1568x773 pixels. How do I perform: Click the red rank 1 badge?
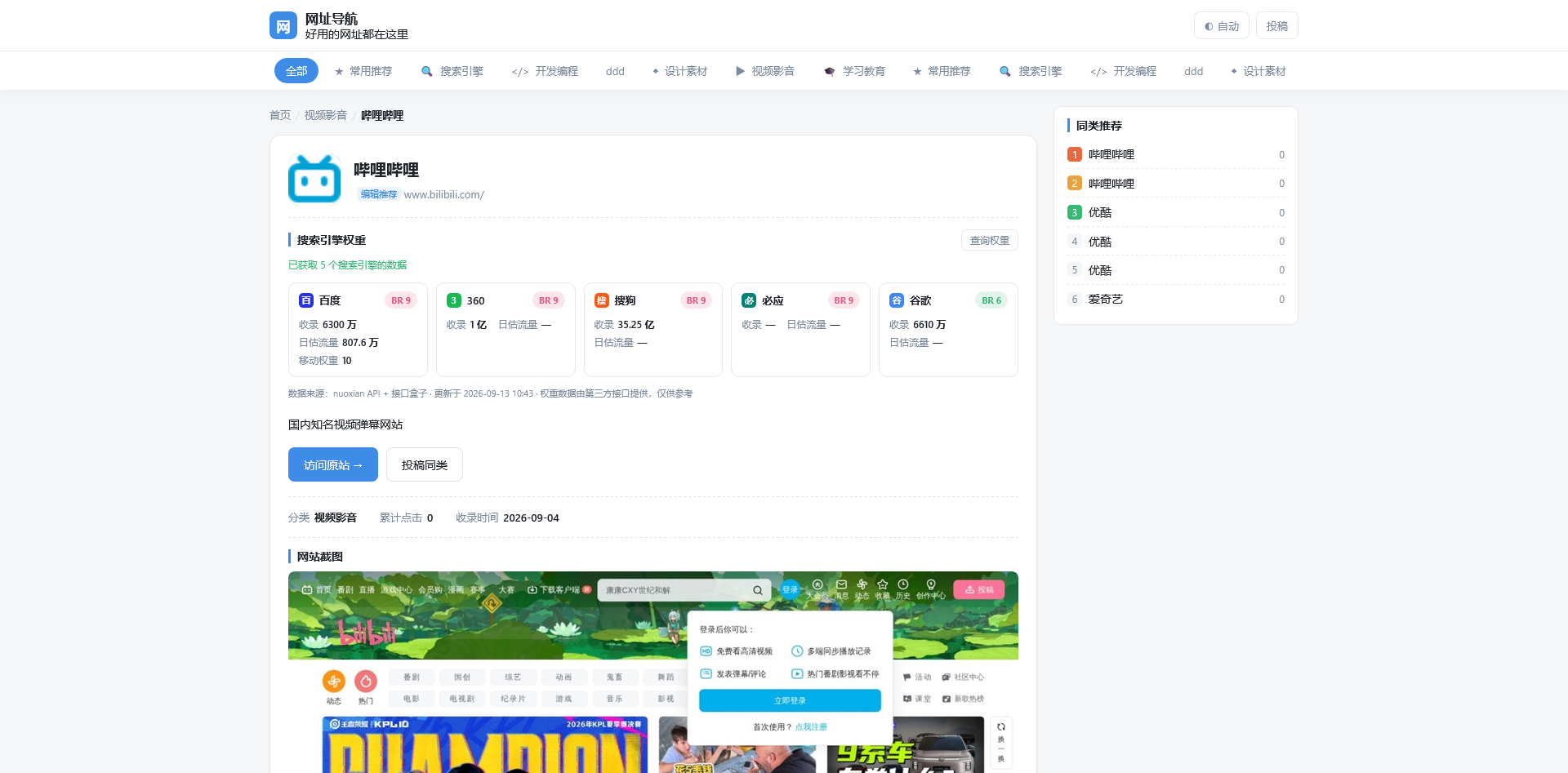click(x=1075, y=154)
